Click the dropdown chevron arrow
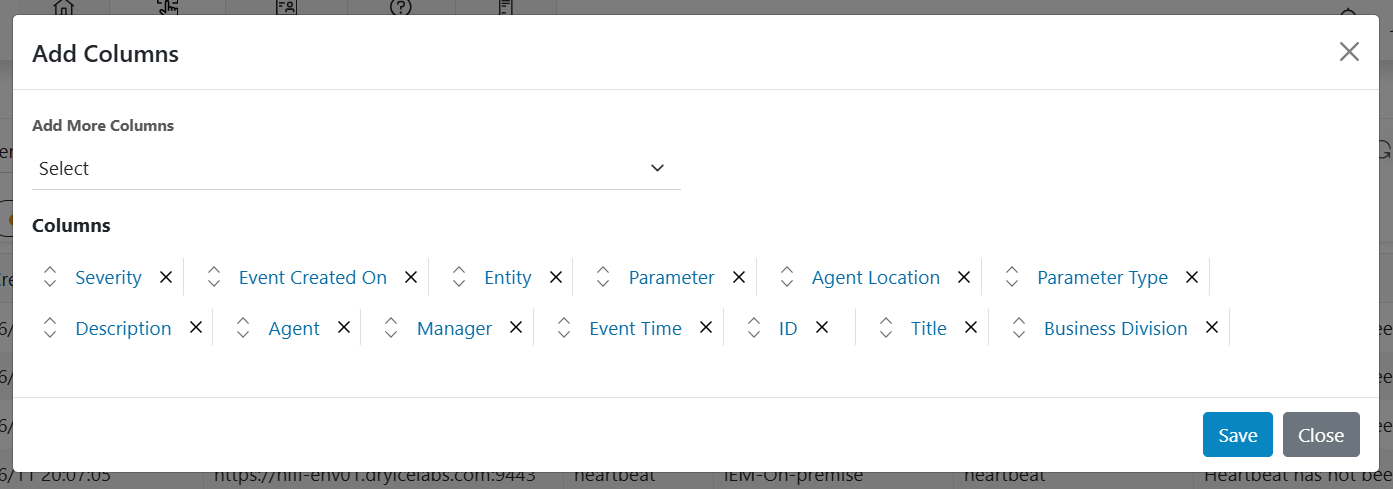This screenshot has width=1393, height=489. coord(657,168)
